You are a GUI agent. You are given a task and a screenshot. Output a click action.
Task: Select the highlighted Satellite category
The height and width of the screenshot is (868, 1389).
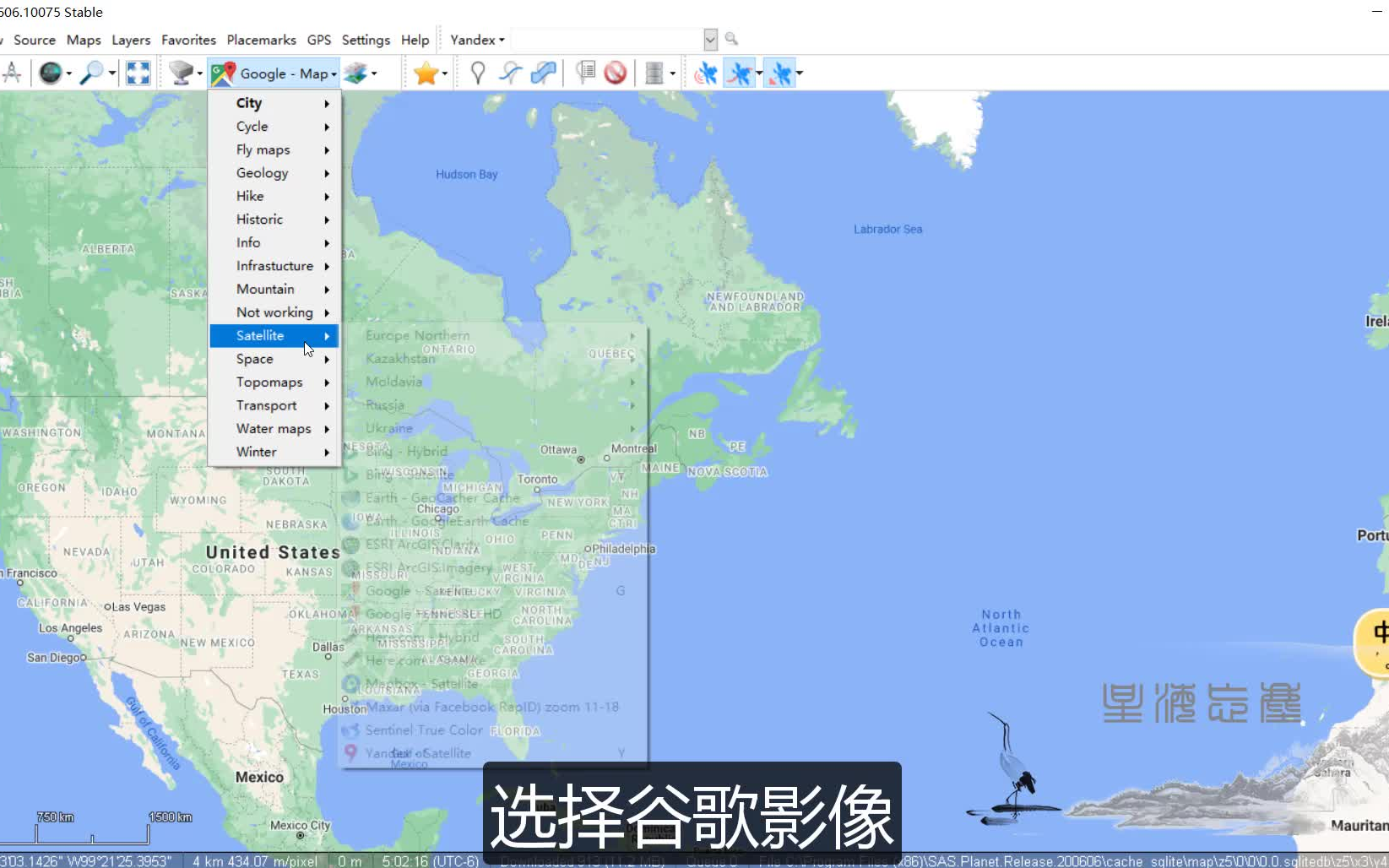[274, 335]
